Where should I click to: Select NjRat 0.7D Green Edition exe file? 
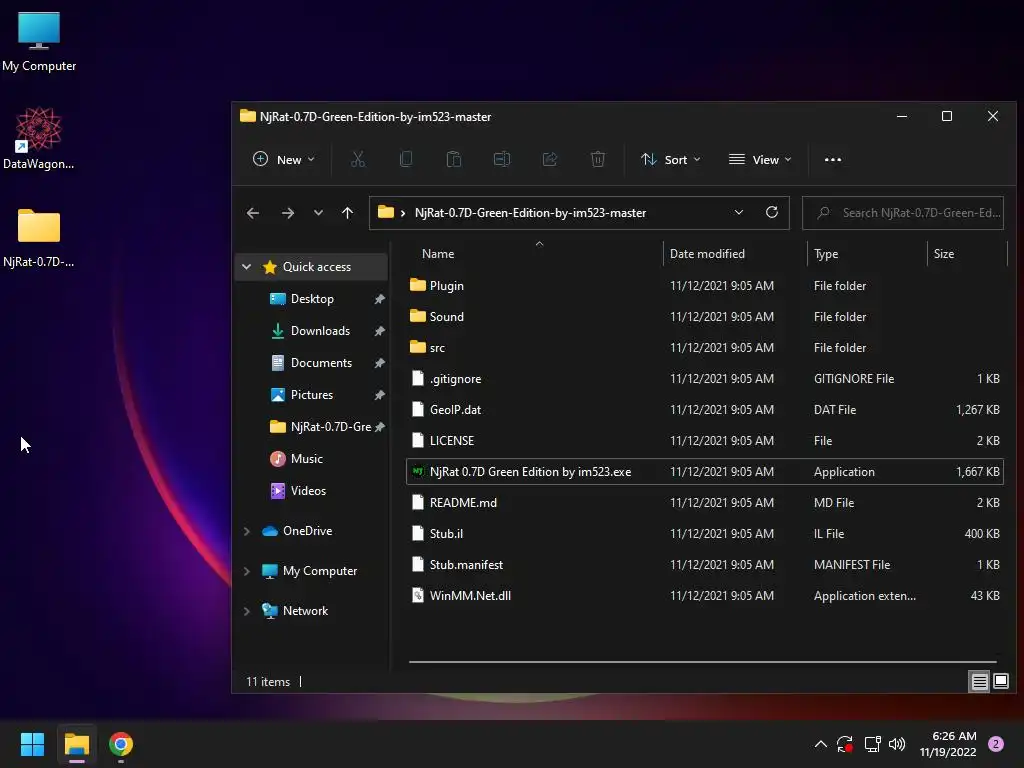click(705, 472)
